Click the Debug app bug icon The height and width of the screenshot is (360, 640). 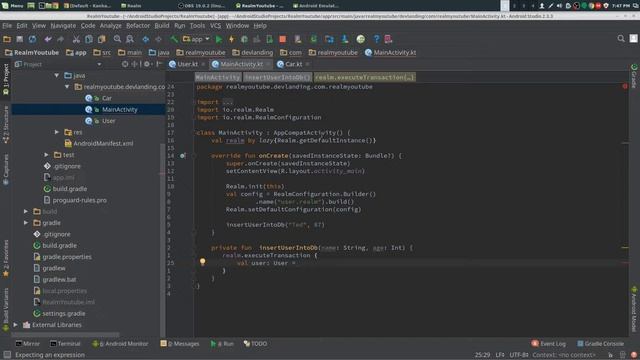(x=244, y=39)
